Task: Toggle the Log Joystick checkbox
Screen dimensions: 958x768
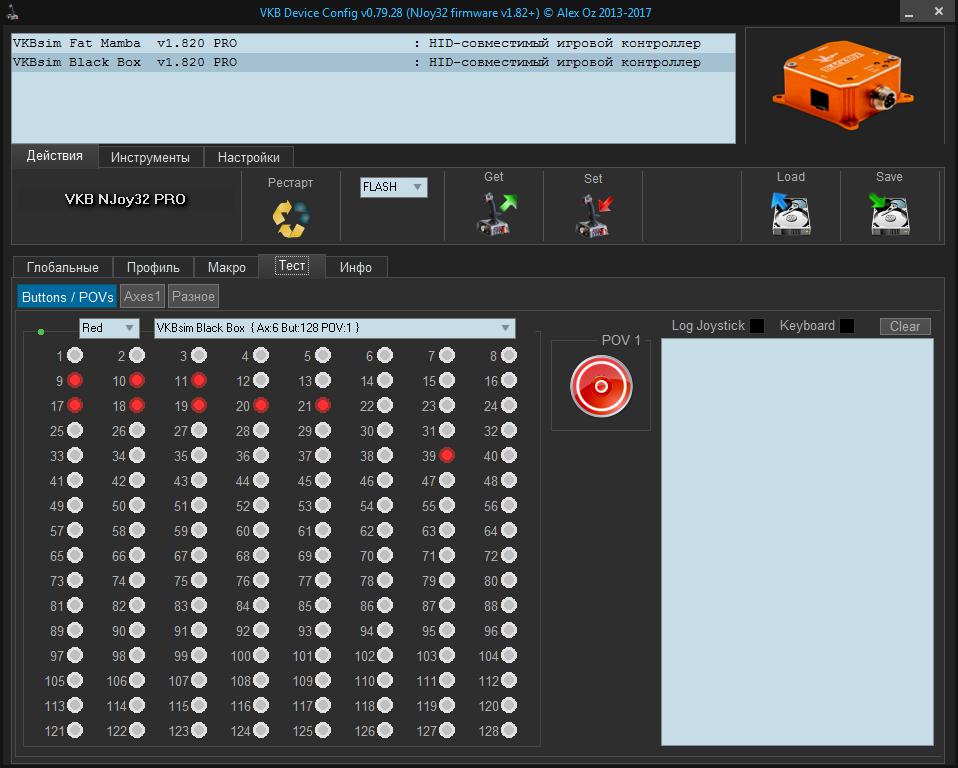Action: tap(757, 326)
